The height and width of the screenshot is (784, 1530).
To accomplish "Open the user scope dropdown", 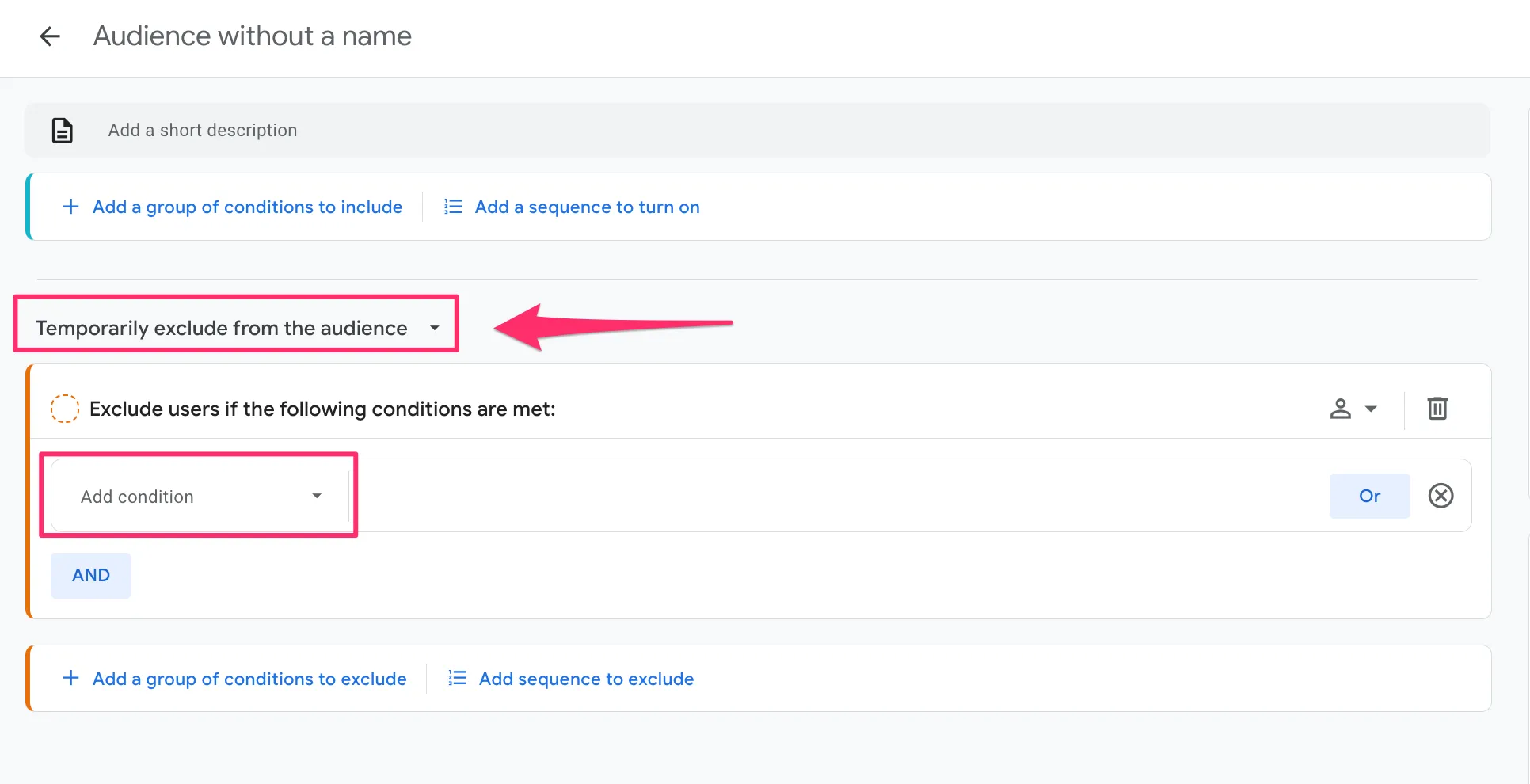I will point(1353,409).
